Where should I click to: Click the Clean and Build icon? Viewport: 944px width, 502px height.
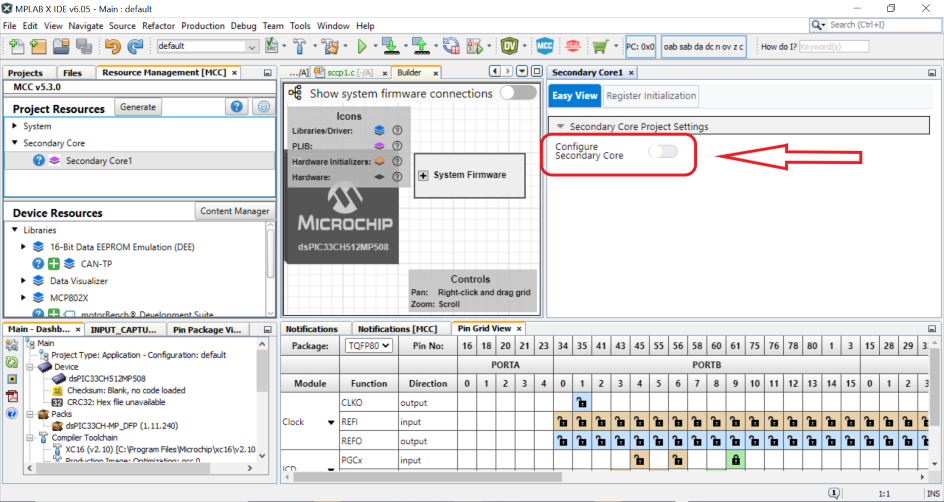pyautogui.click(x=330, y=46)
